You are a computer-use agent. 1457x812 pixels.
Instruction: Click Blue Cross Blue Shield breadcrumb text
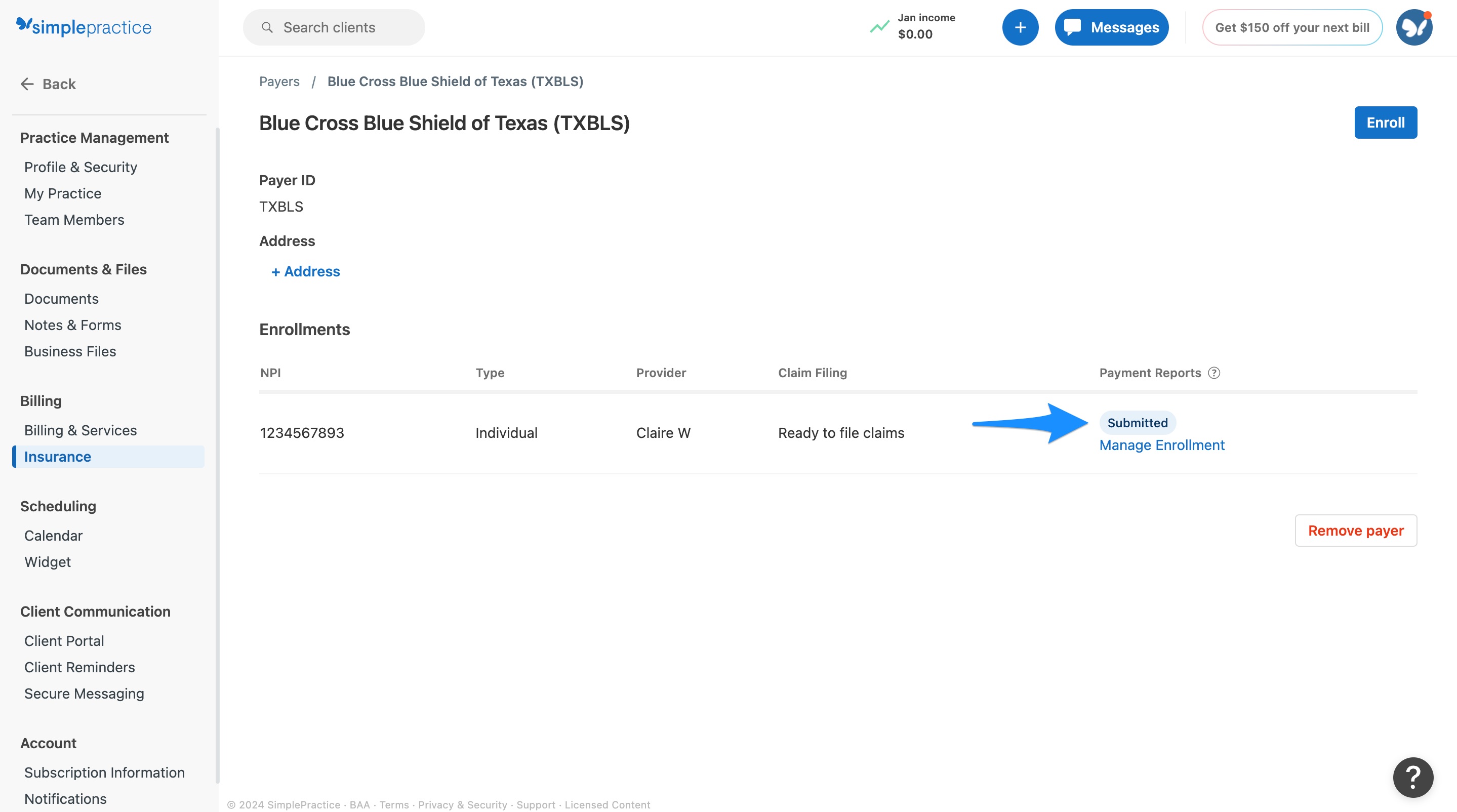[x=455, y=81]
